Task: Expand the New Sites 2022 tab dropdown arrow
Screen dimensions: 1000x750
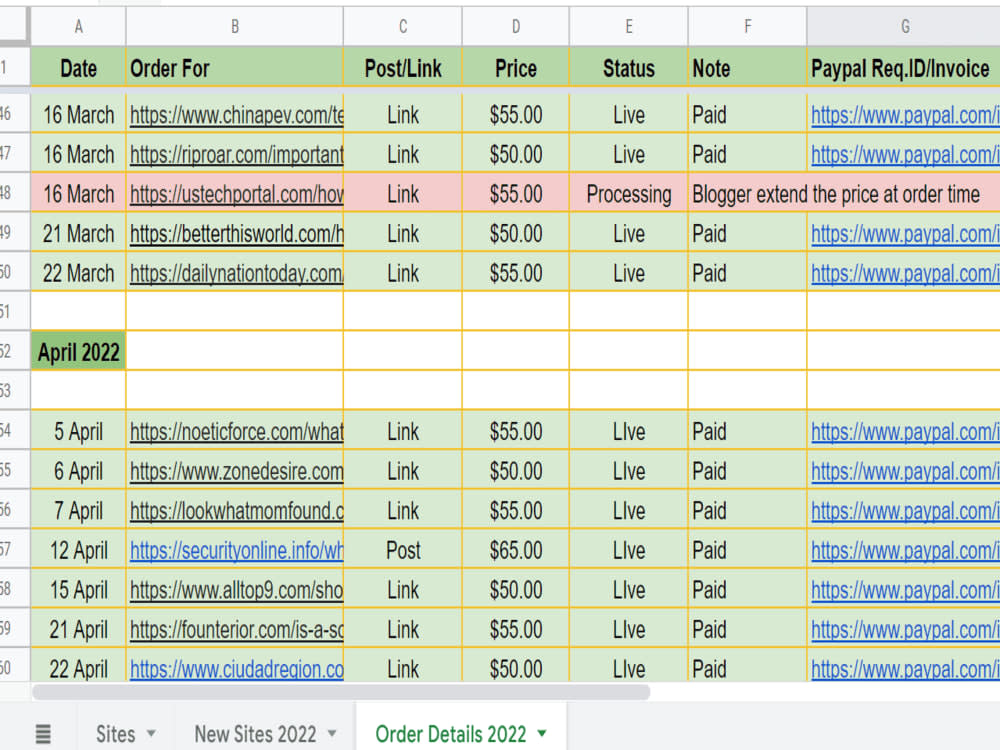Action: coord(332,733)
